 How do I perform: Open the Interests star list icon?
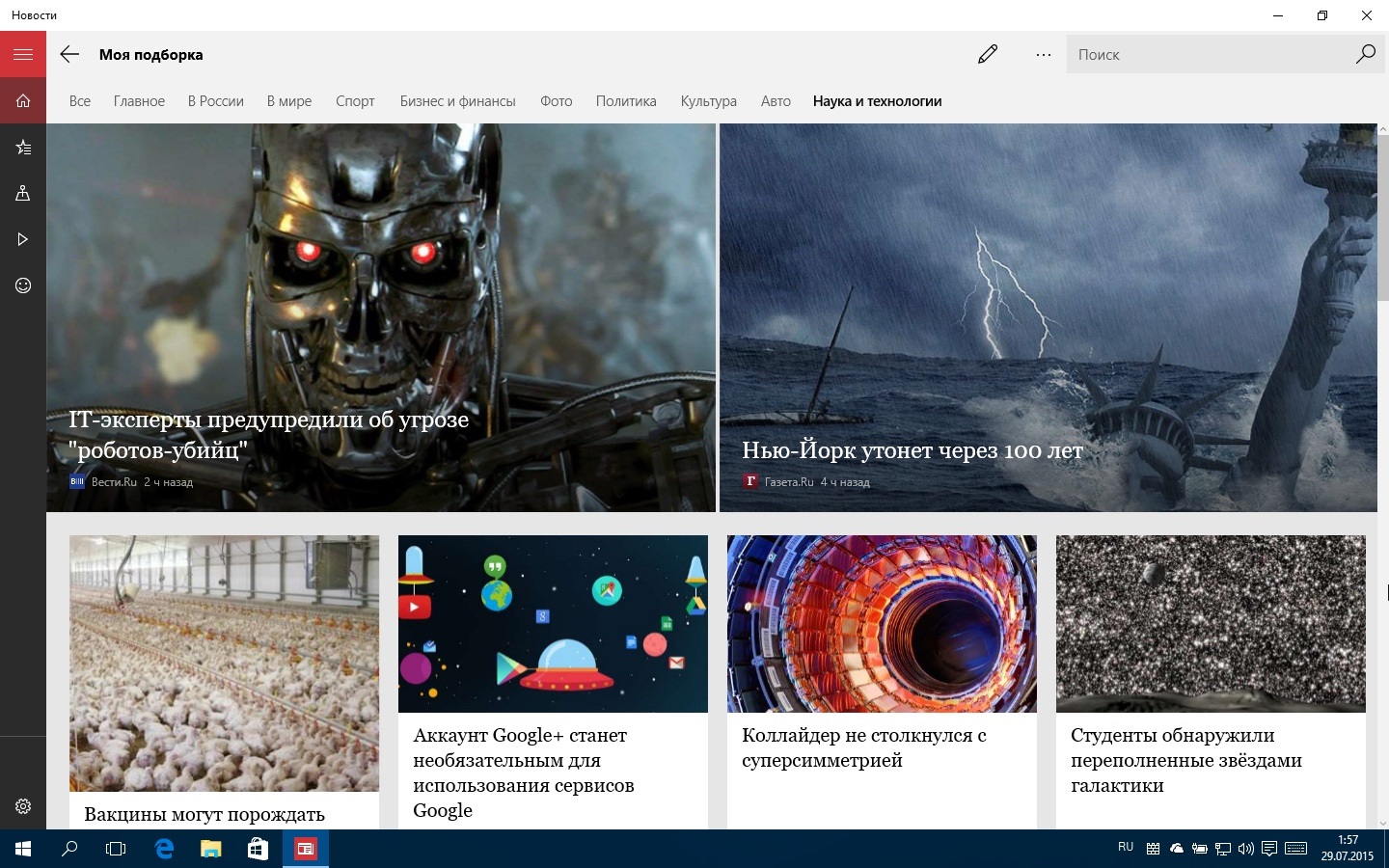pos(23,147)
